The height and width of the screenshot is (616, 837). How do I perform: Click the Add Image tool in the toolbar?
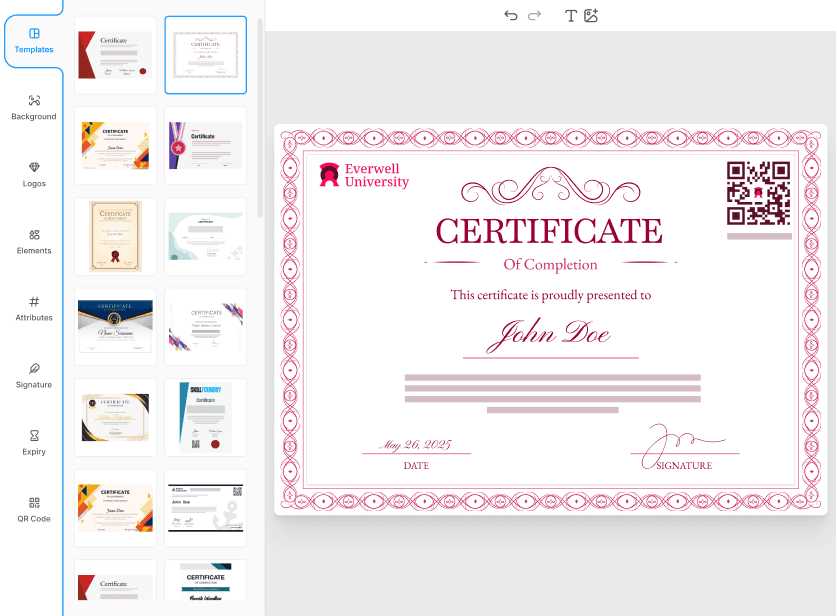tap(592, 16)
